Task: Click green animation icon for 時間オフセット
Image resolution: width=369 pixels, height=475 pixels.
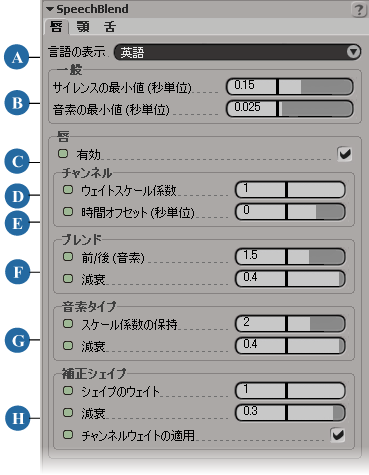Action: pos(68,212)
